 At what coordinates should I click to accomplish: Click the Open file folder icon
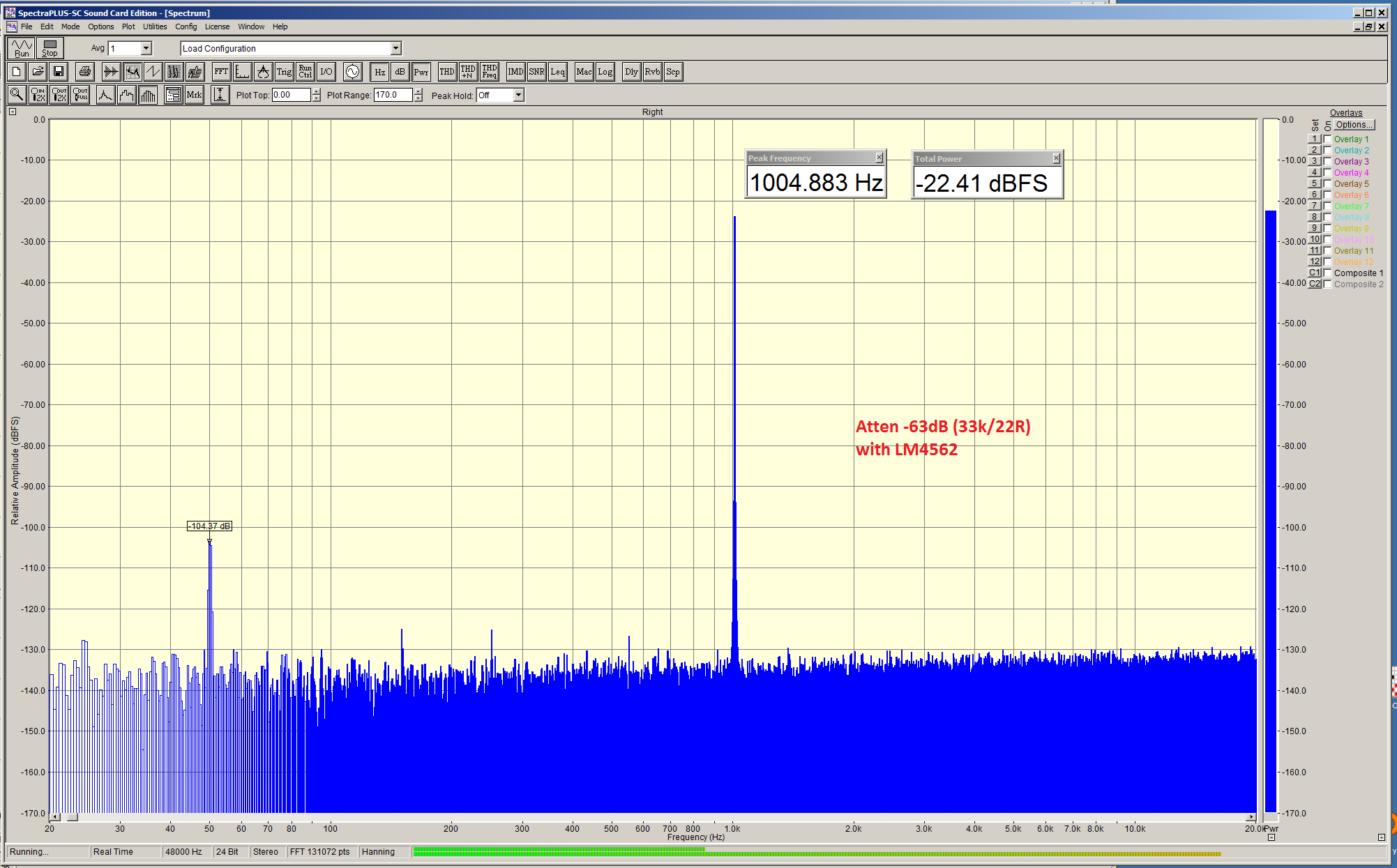[x=38, y=72]
